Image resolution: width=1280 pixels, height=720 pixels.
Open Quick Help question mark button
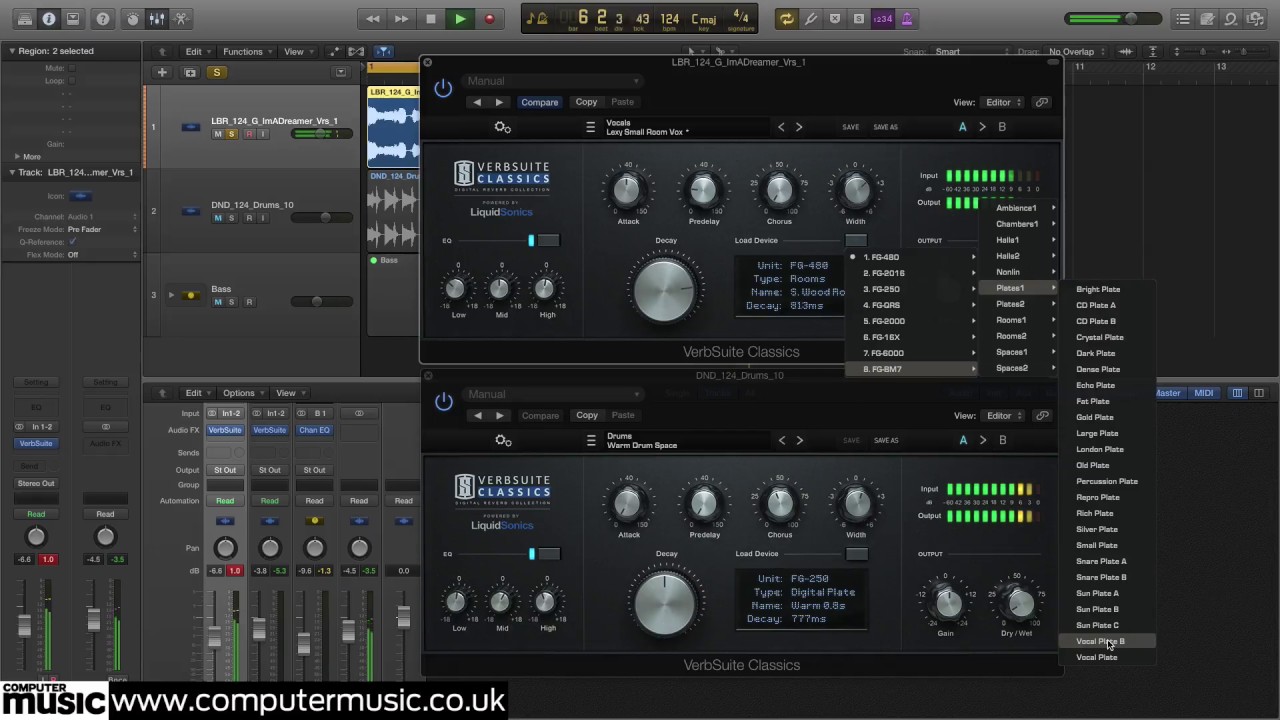[x=102, y=19]
